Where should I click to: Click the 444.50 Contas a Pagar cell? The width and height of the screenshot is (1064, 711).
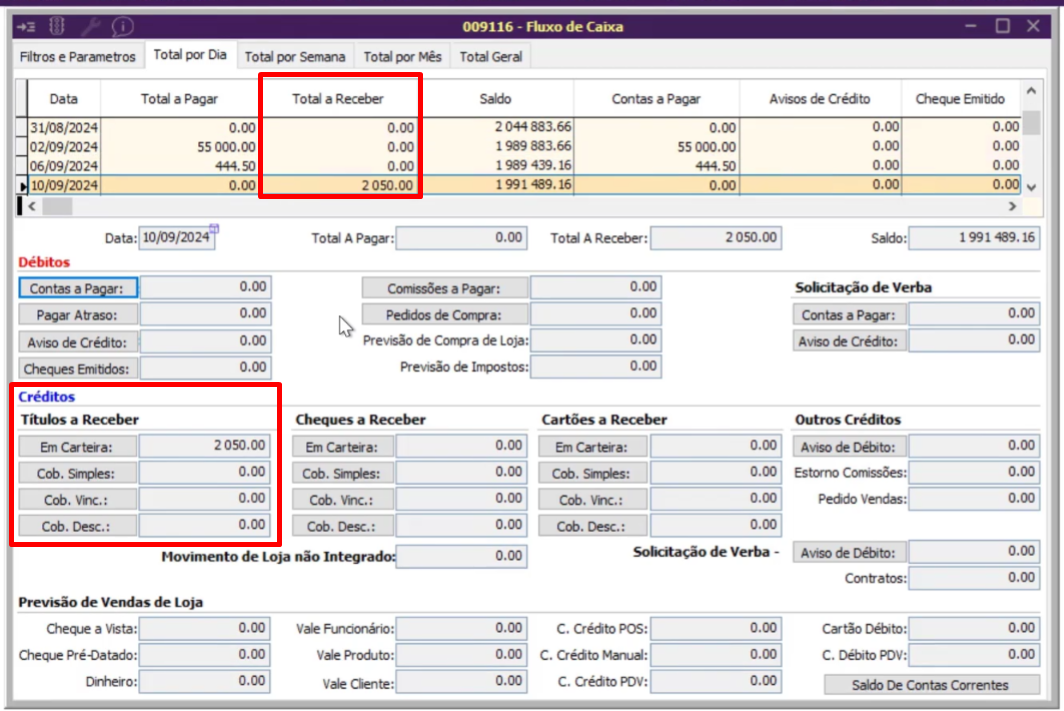[x=656, y=166]
